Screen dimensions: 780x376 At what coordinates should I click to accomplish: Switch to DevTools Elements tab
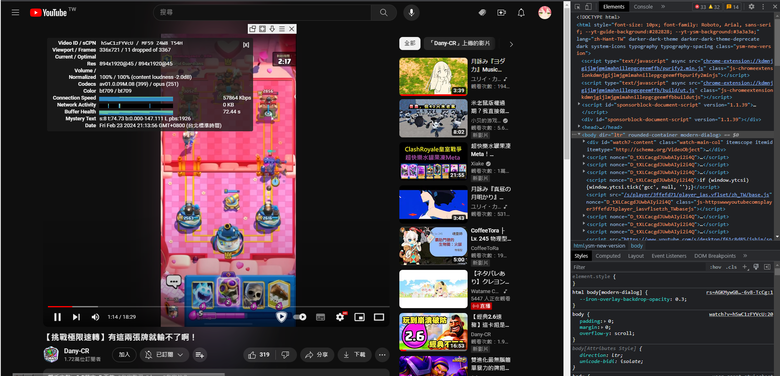tap(614, 6)
